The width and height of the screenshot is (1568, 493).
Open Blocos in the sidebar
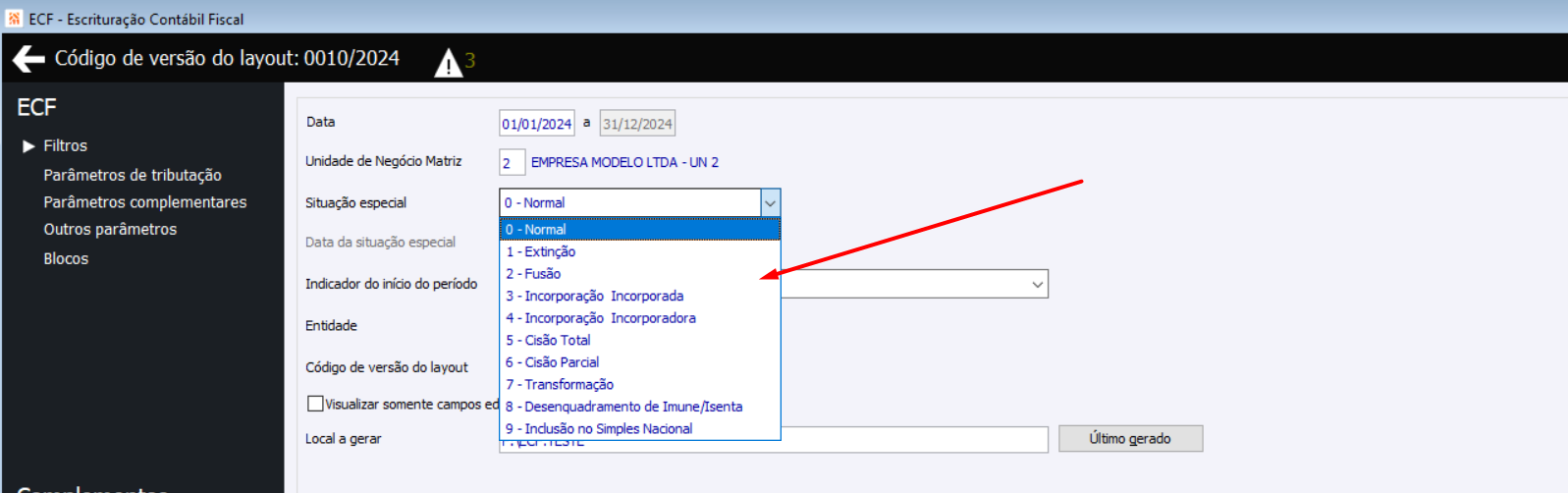[66, 258]
